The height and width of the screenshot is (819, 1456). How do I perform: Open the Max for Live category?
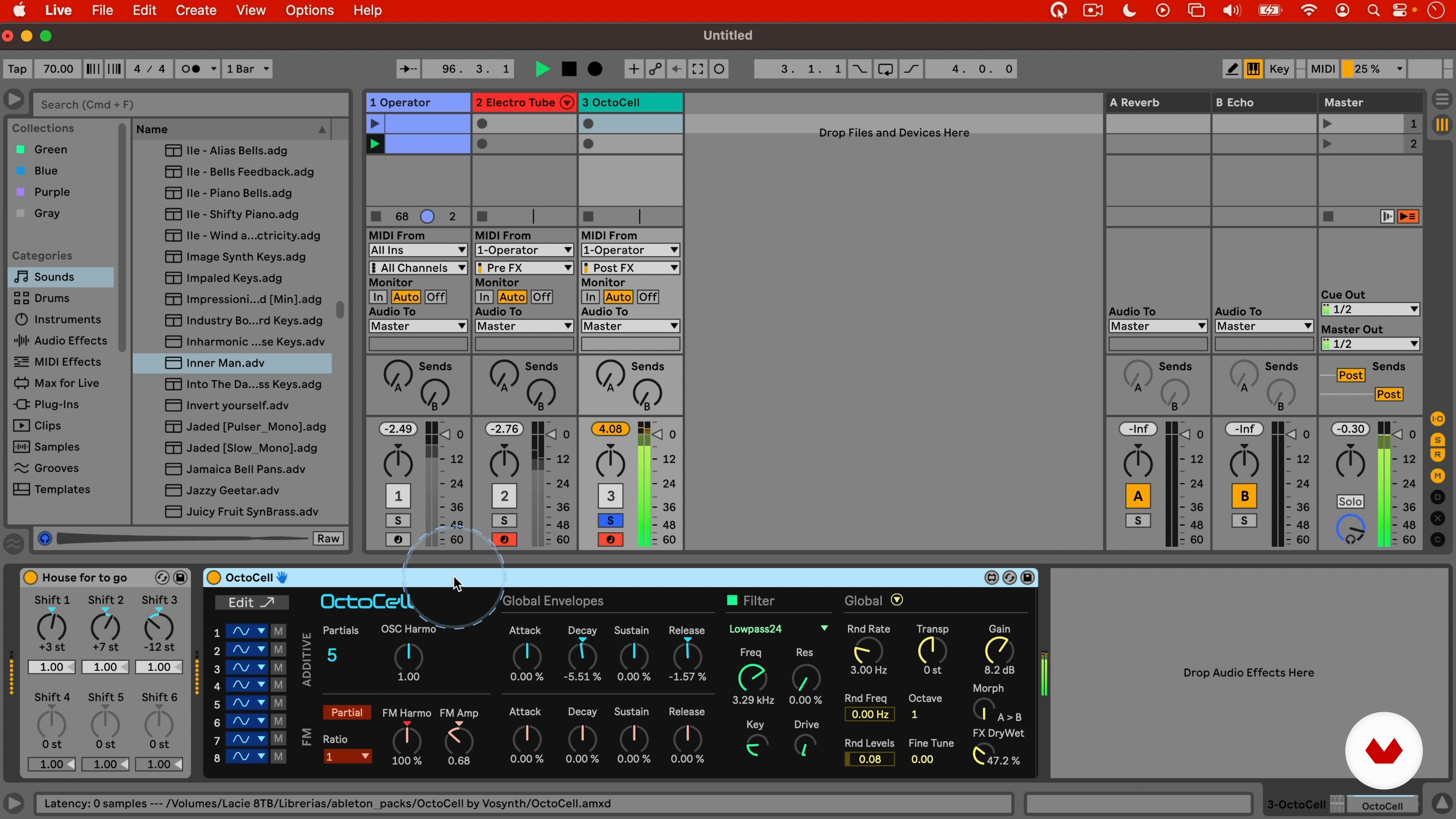66,383
